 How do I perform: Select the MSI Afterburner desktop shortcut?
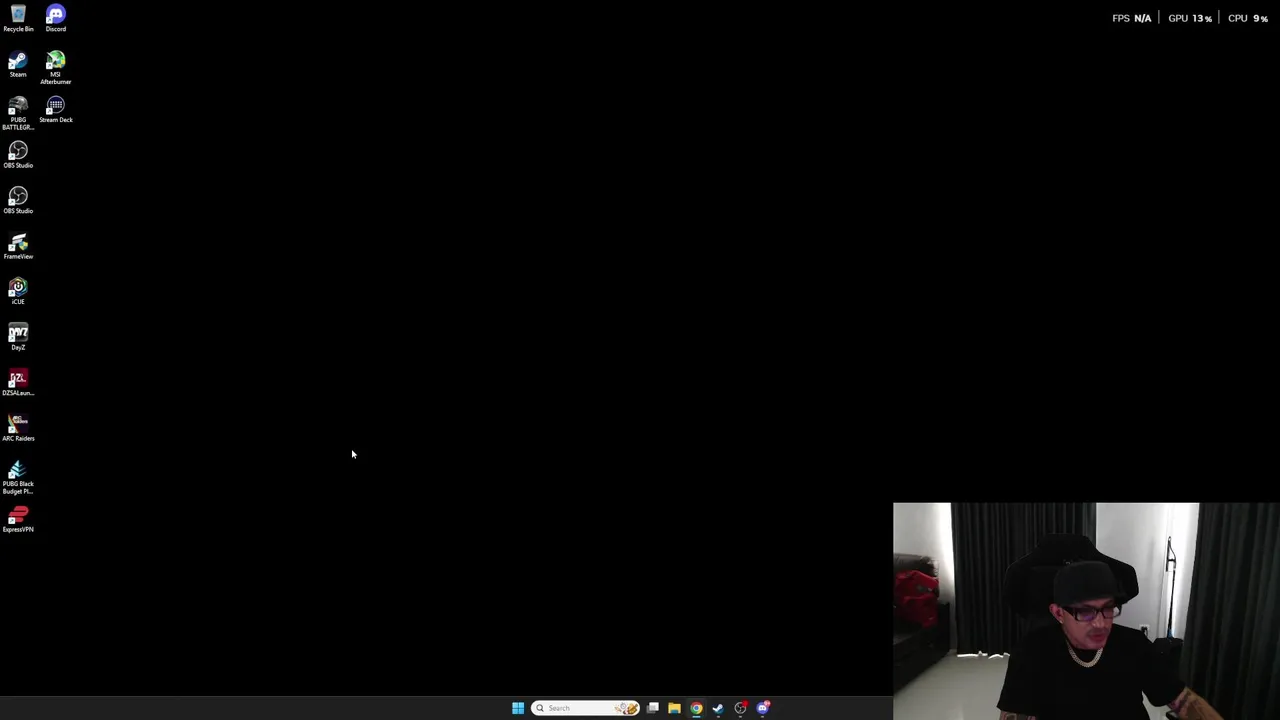56,68
